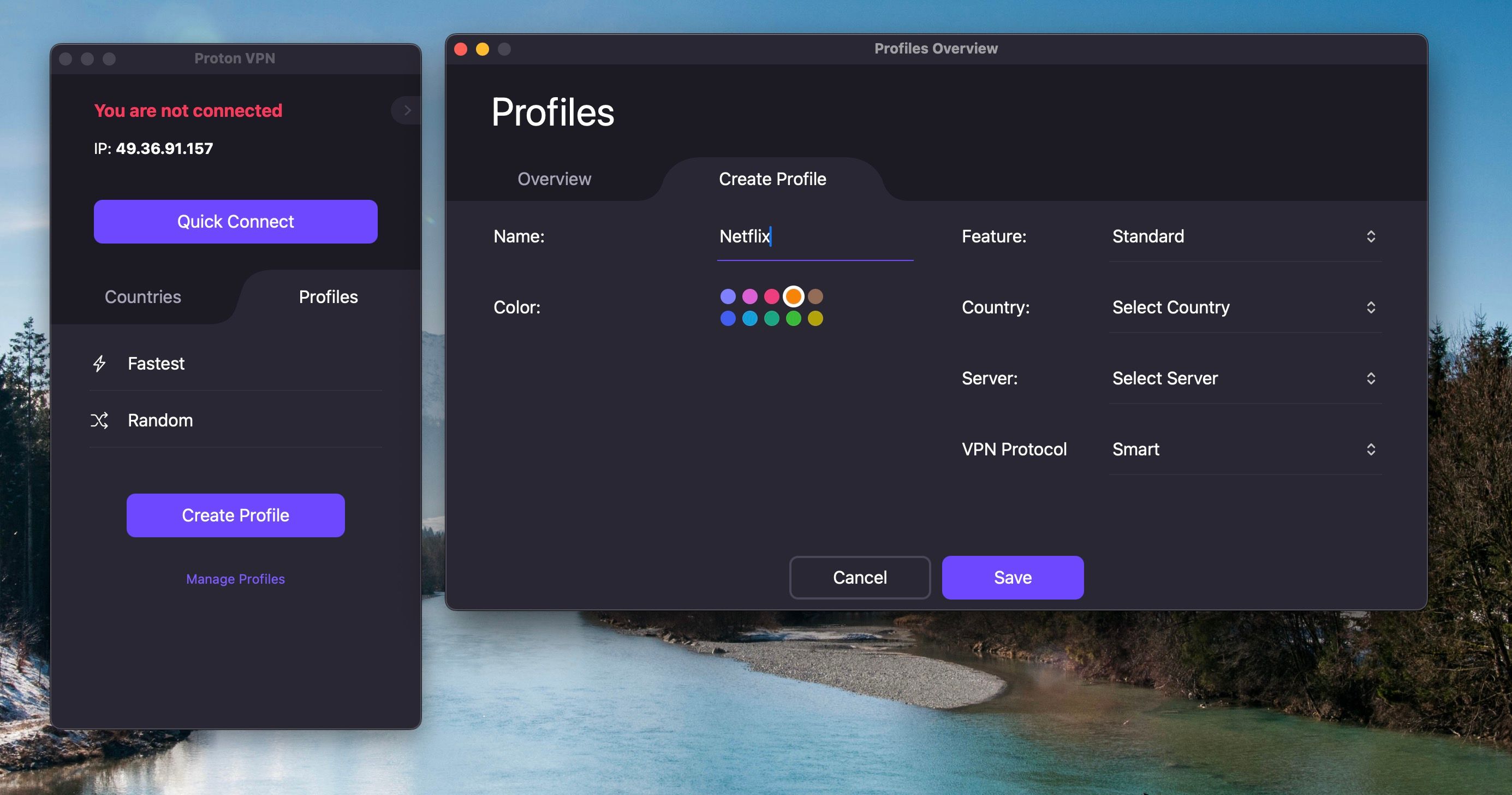Pick the olive yellow color swatch
Viewport: 1512px width, 795px height.
point(815,318)
